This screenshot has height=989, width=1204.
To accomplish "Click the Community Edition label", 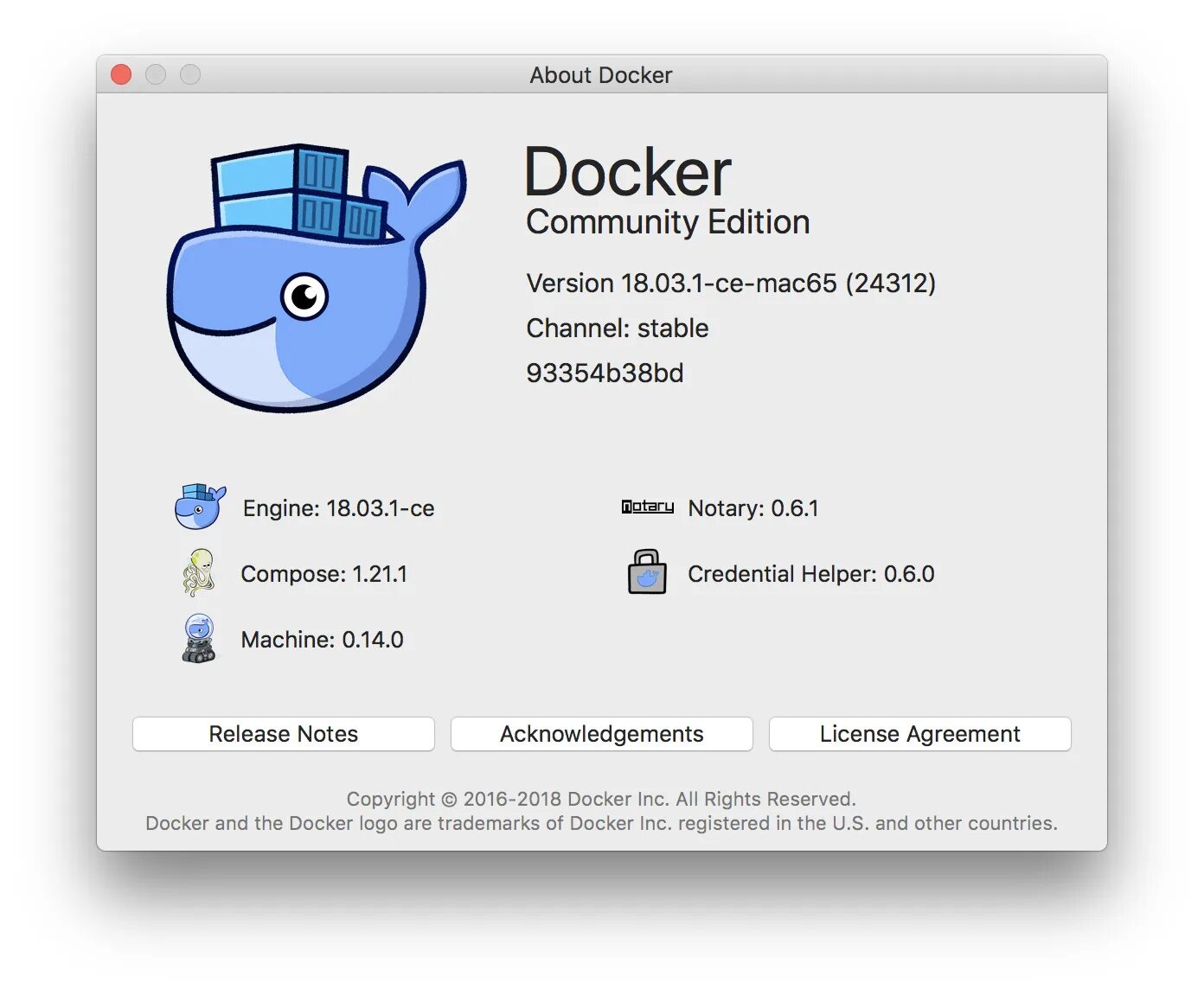I will [x=668, y=222].
